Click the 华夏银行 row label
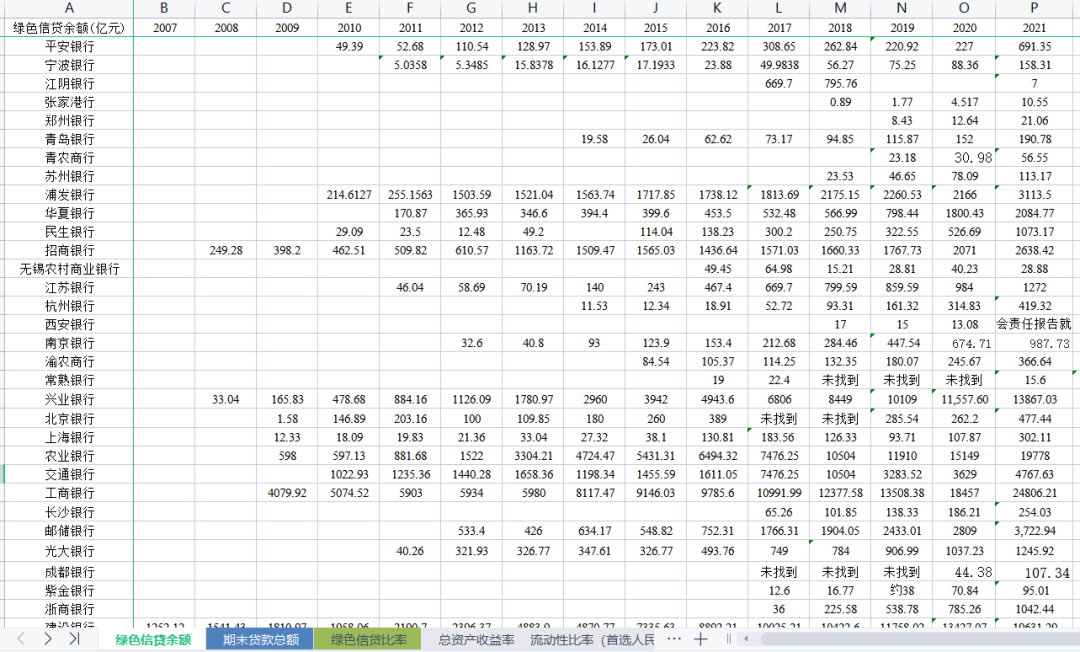 coord(69,213)
